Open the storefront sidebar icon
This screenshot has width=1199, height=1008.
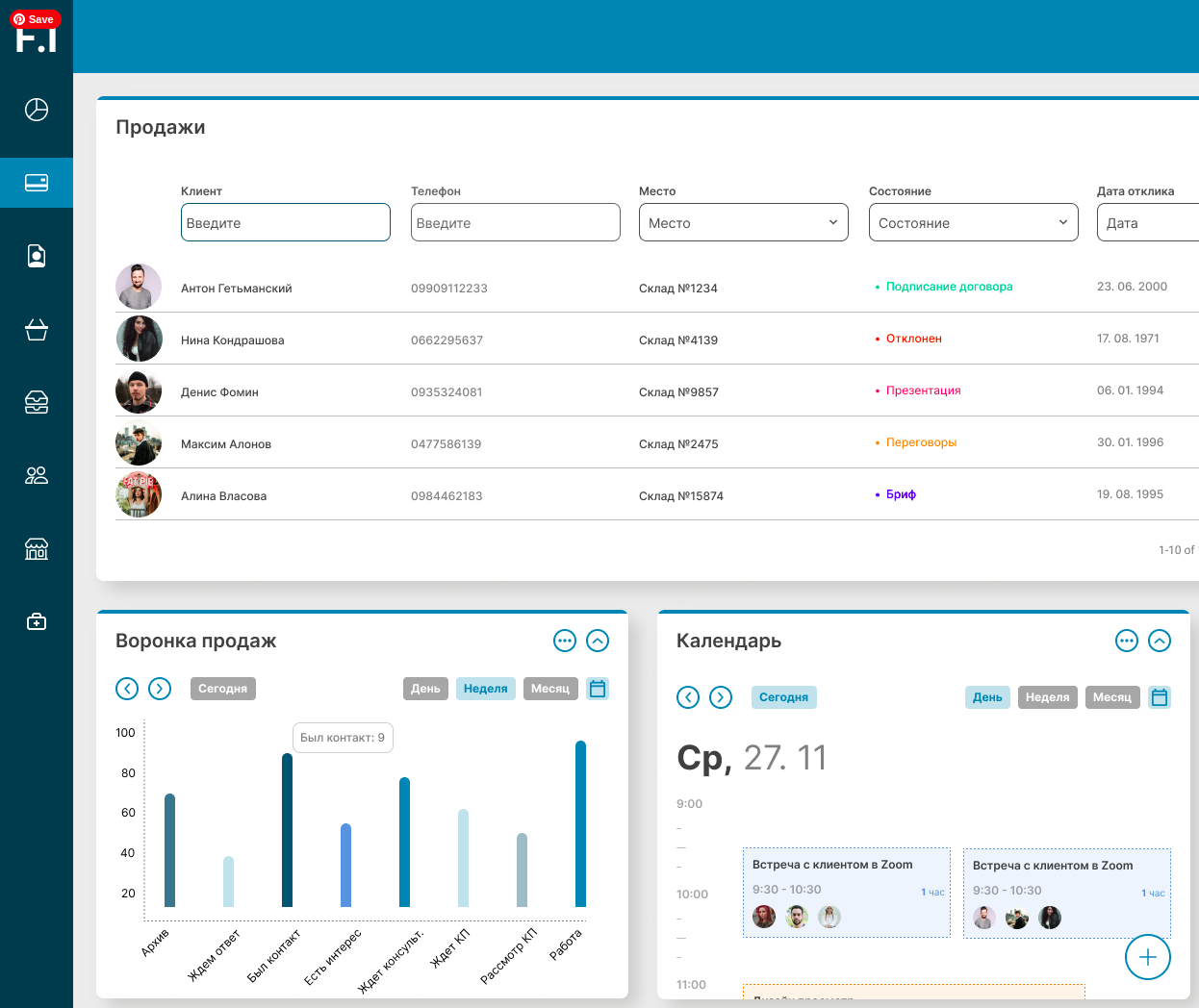click(x=37, y=549)
